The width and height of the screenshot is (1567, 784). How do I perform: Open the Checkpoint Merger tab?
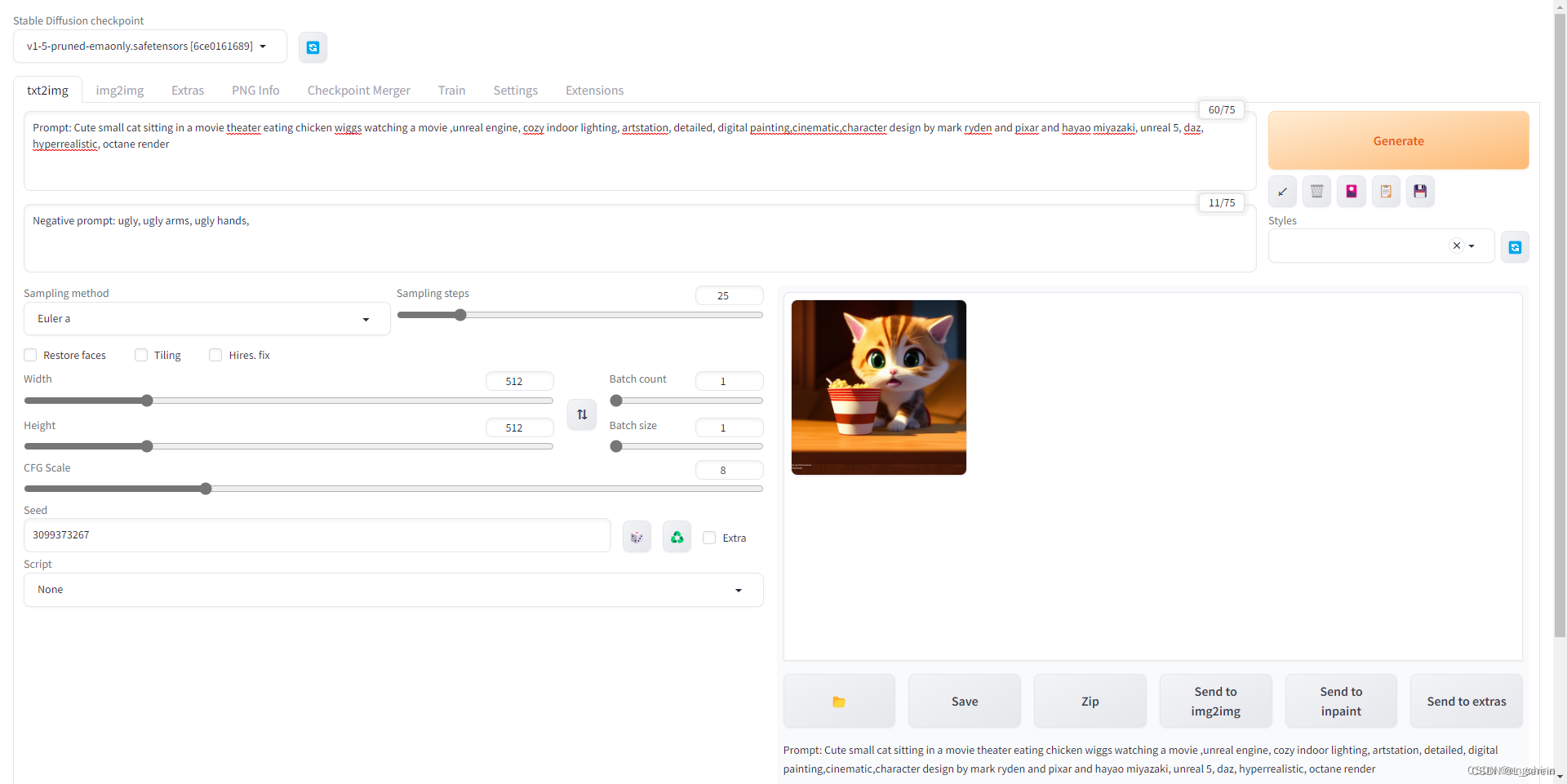click(359, 91)
